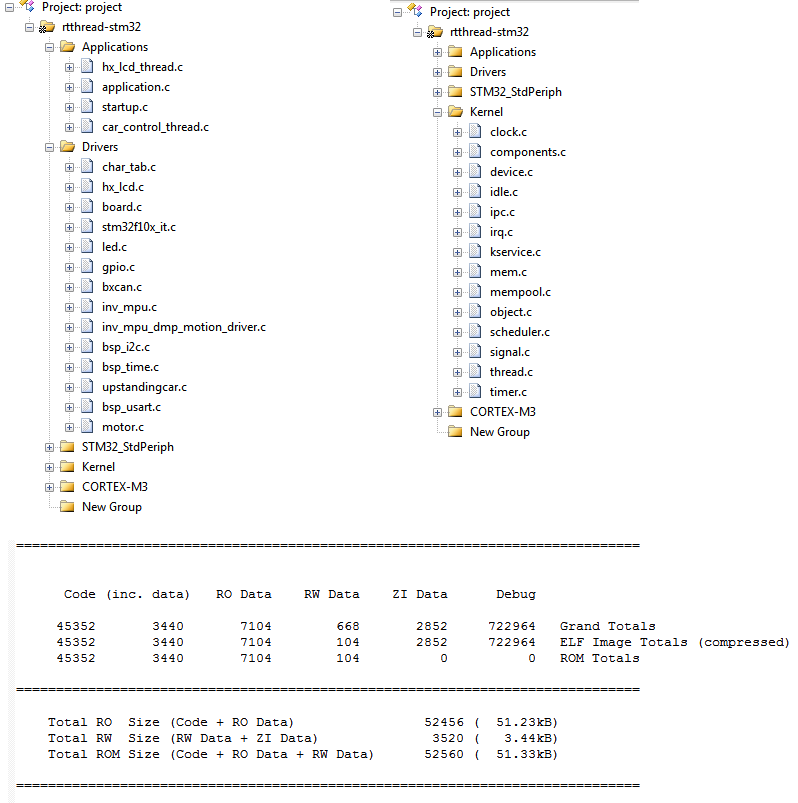The height and width of the screenshot is (803, 798).
Task: Click the 668 RW Data value
Action: 348,626
